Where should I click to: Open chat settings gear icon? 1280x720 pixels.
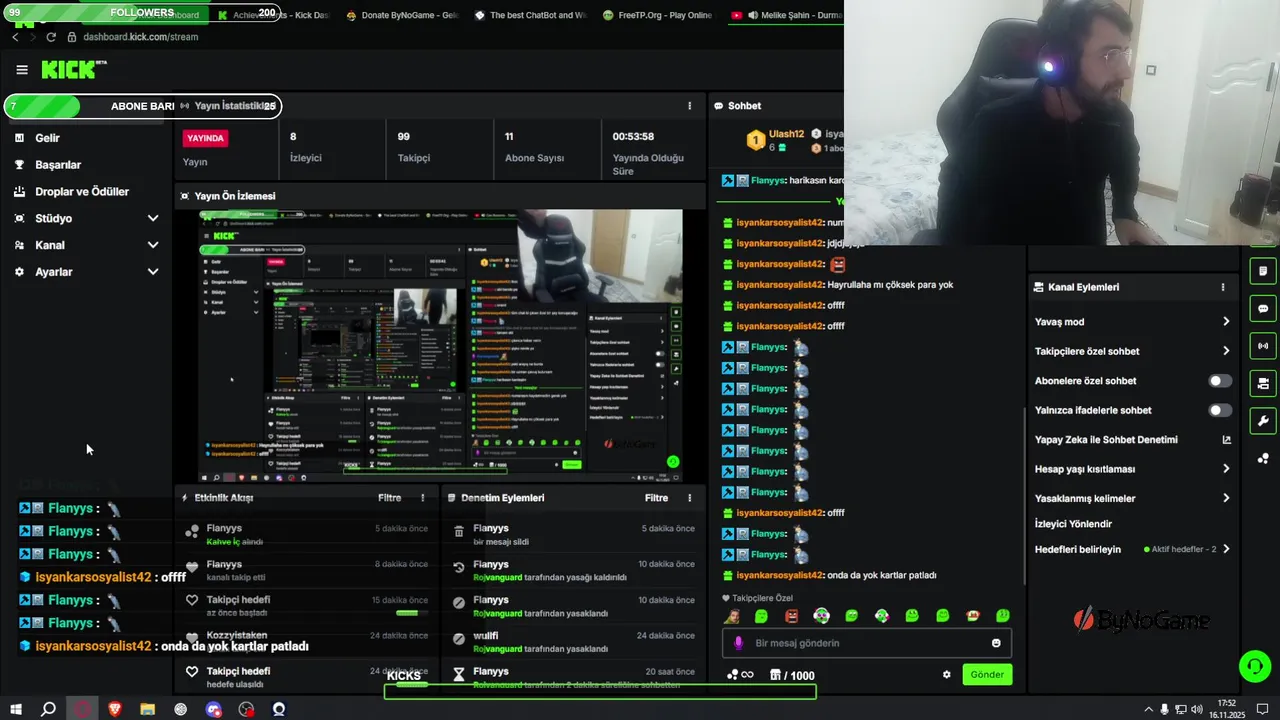[x=946, y=675]
